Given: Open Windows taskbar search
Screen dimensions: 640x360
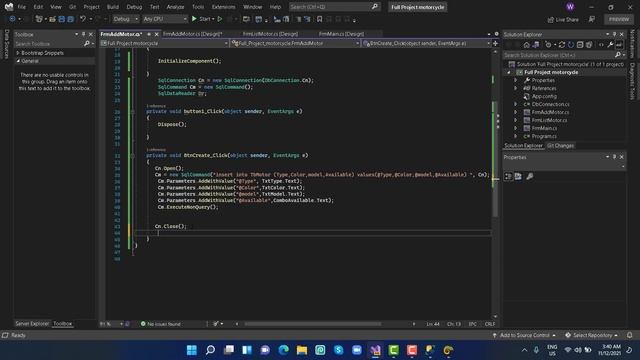Looking at the screenshot, I should click(210, 350).
